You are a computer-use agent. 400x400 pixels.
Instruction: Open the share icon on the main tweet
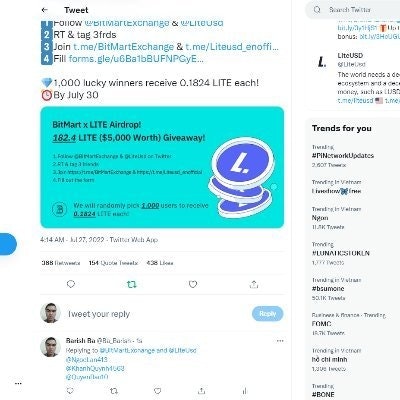click(x=254, y=284)
